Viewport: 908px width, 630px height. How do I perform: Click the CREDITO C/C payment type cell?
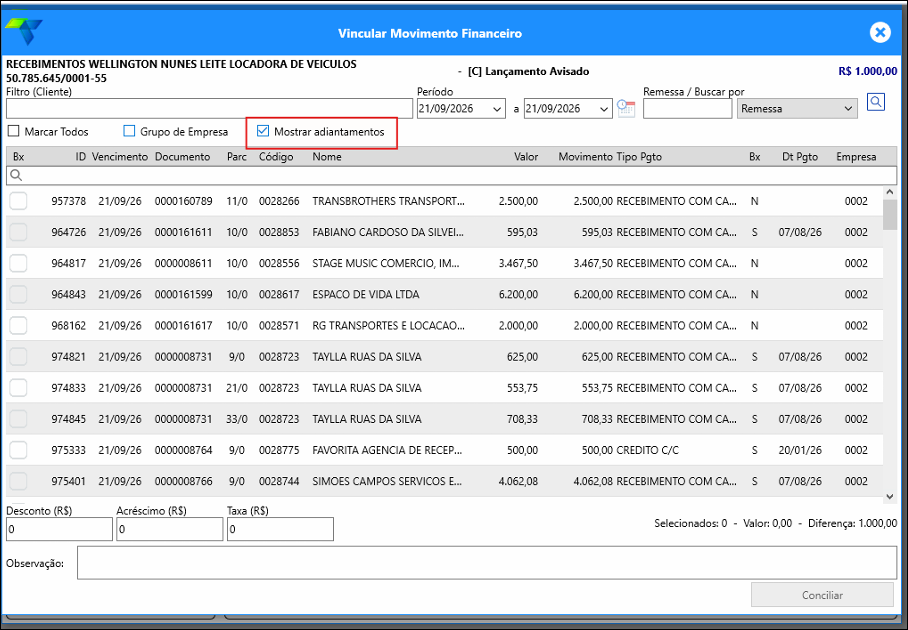[x=647, y=450]
